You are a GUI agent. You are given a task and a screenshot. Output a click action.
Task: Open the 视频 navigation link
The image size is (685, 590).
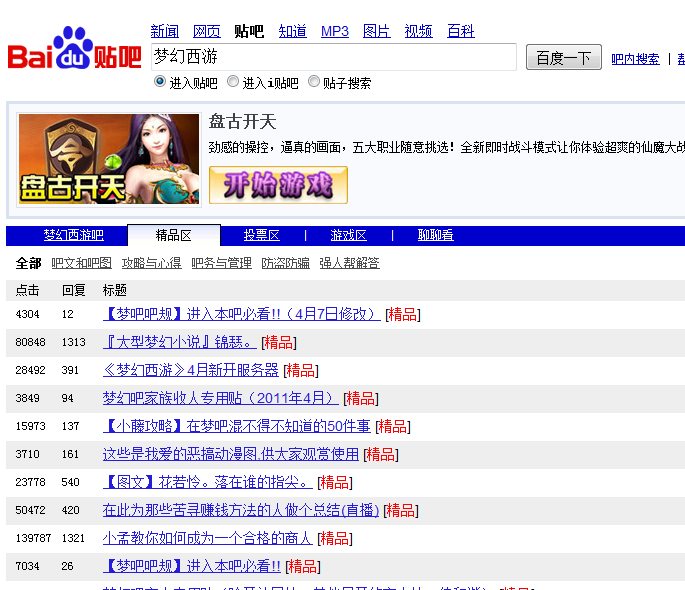(419, 31)
